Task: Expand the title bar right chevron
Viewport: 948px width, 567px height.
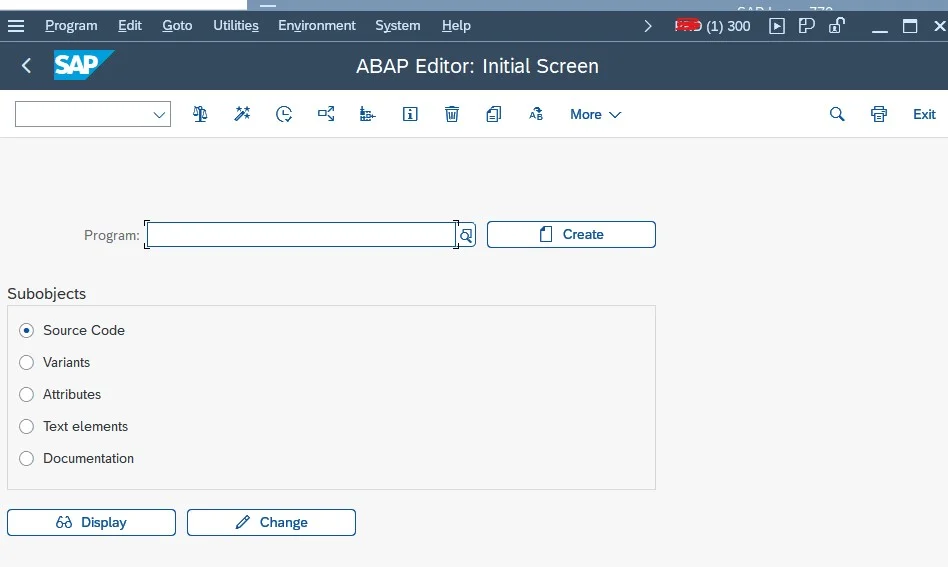Action: click(x=648, y=26)
